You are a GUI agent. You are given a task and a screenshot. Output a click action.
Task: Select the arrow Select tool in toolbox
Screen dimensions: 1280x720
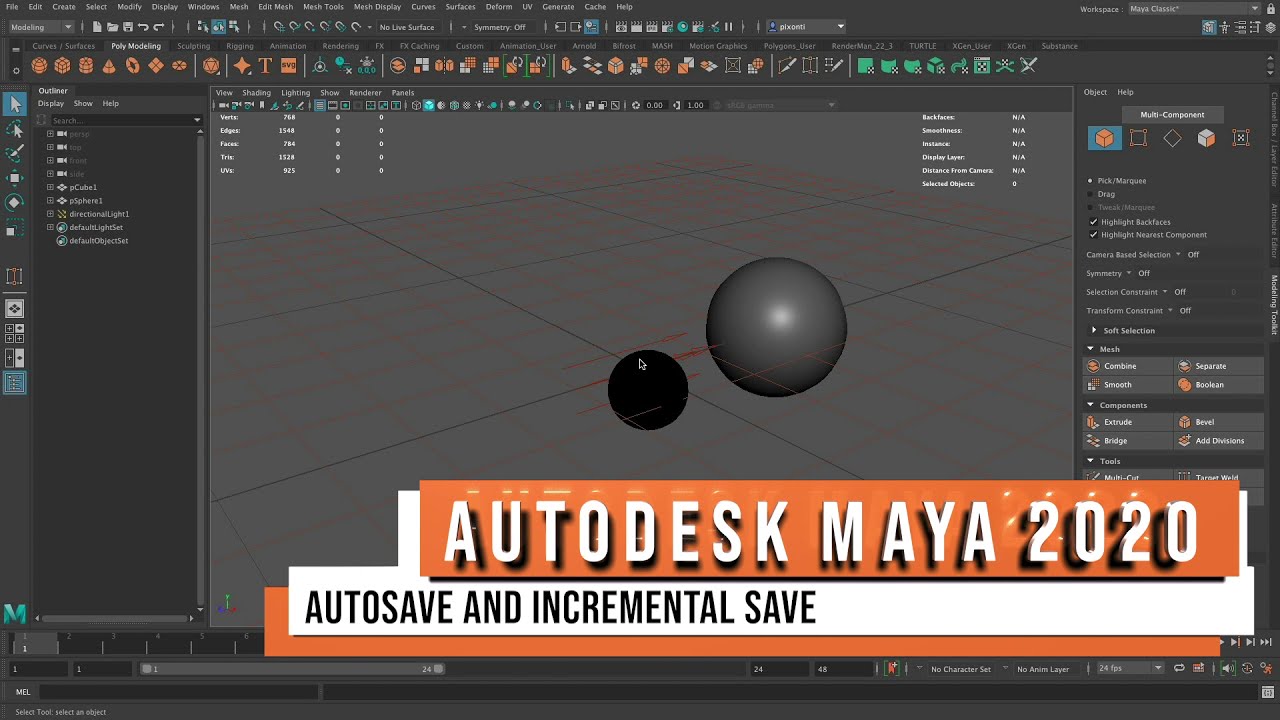point(15,104)
